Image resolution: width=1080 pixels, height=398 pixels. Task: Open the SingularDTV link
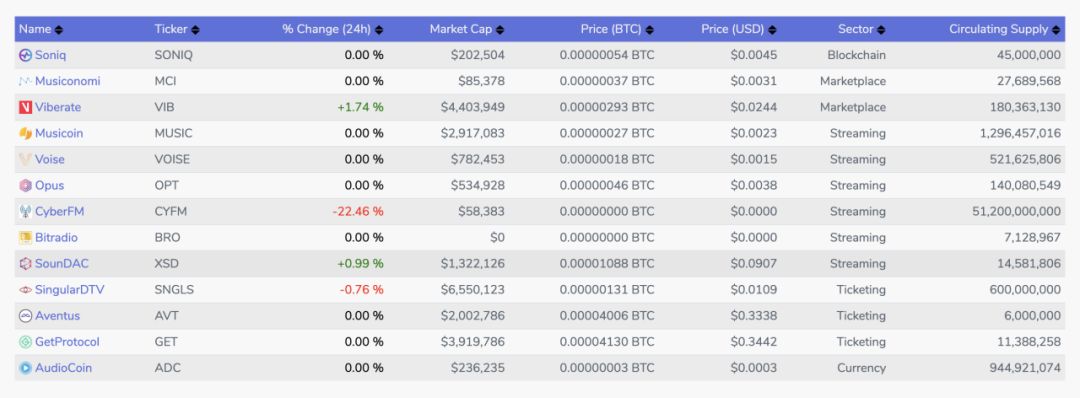pyautogui.click(x=70, y=290)
